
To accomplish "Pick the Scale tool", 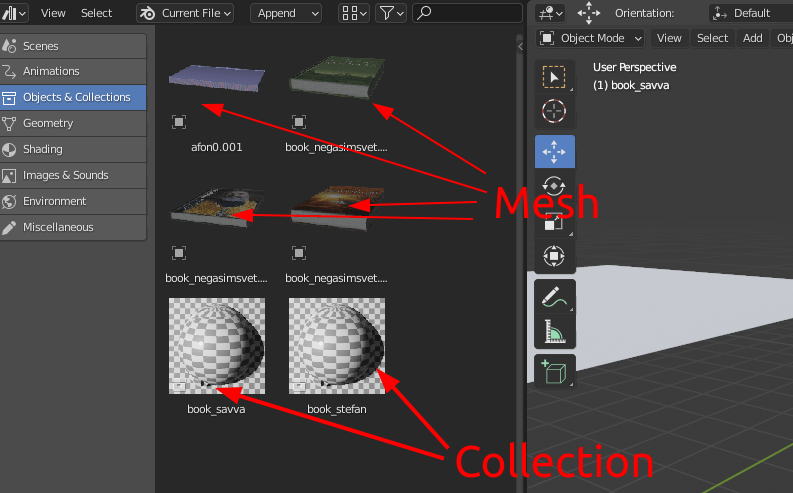I will pos(554,222).
